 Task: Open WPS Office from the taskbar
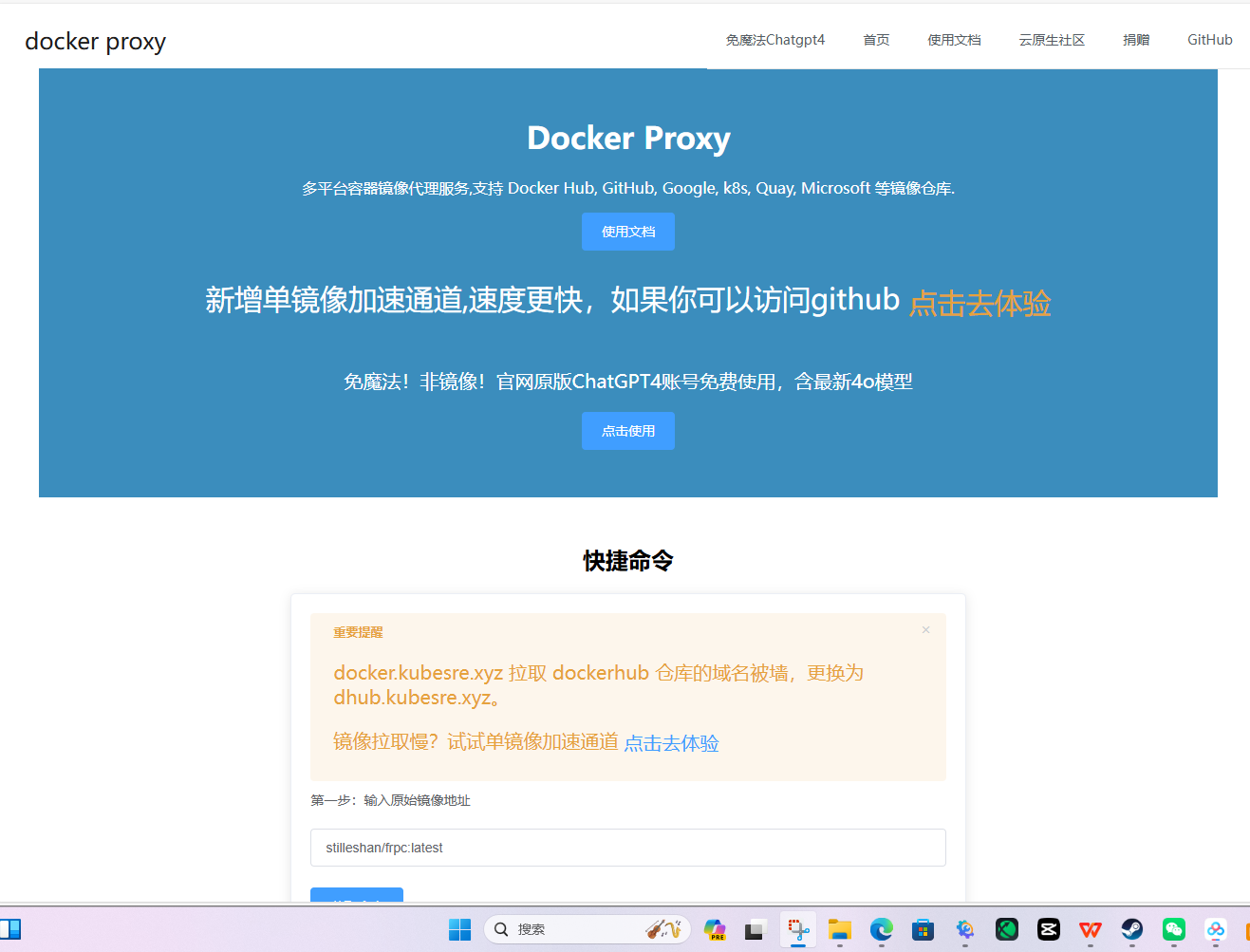click(1091, 929)
